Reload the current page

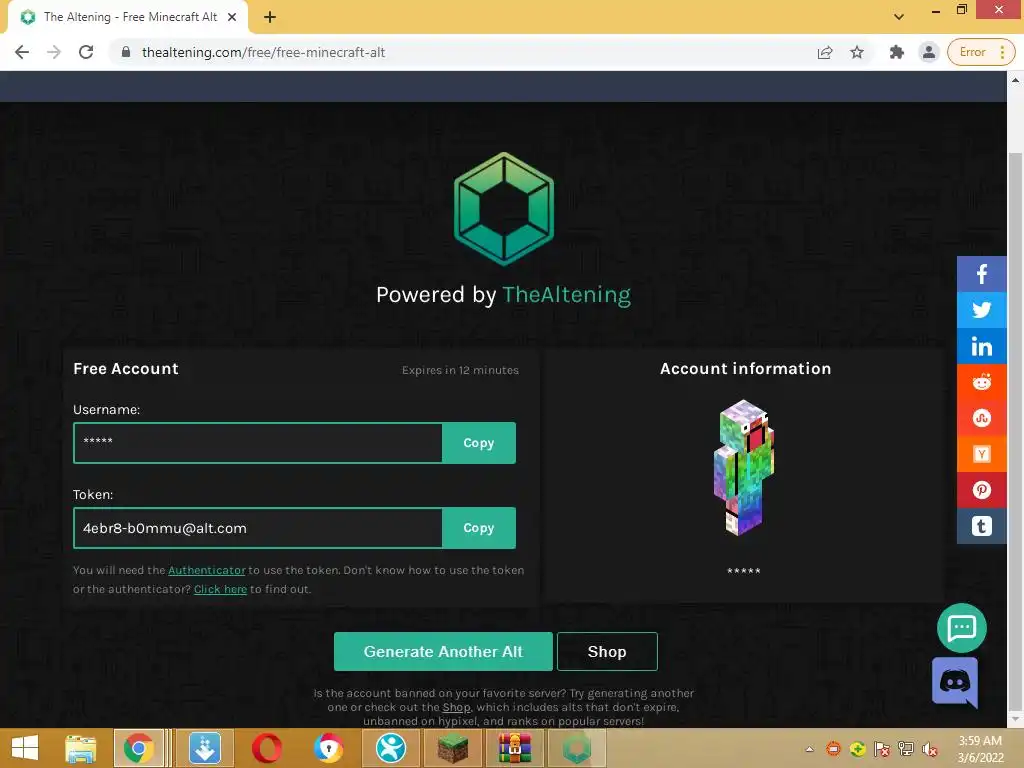[x=86, y=52]
